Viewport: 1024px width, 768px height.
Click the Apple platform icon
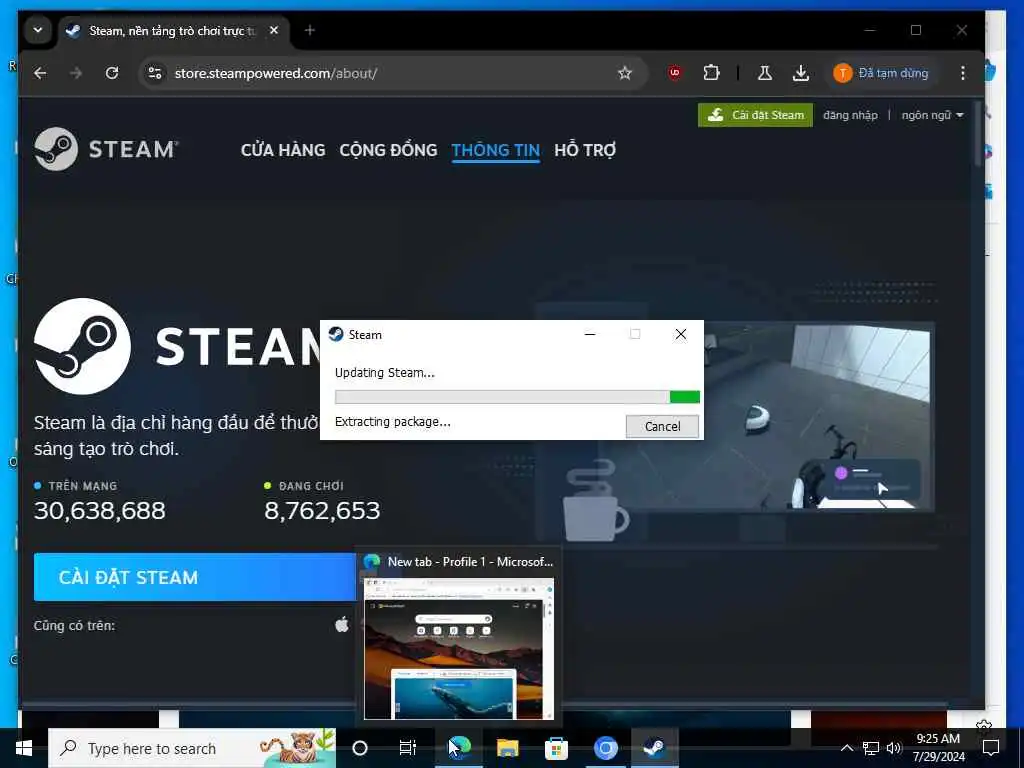tap(342, 625)
